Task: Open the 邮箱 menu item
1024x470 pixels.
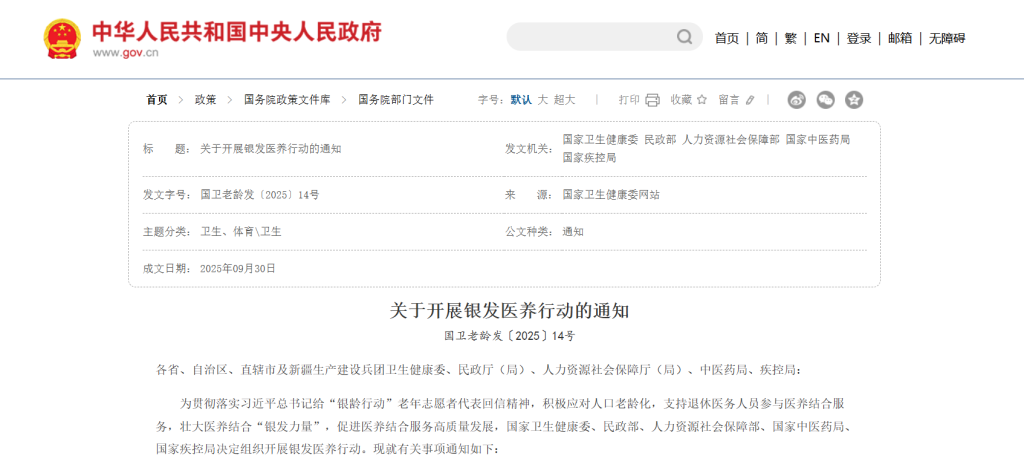Action: 900,38
